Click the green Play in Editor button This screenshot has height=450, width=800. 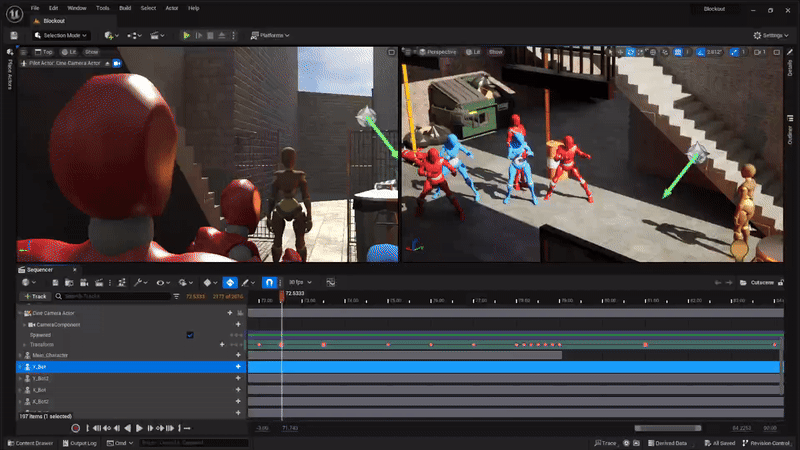pyautogui.click(x=186, y=35)
